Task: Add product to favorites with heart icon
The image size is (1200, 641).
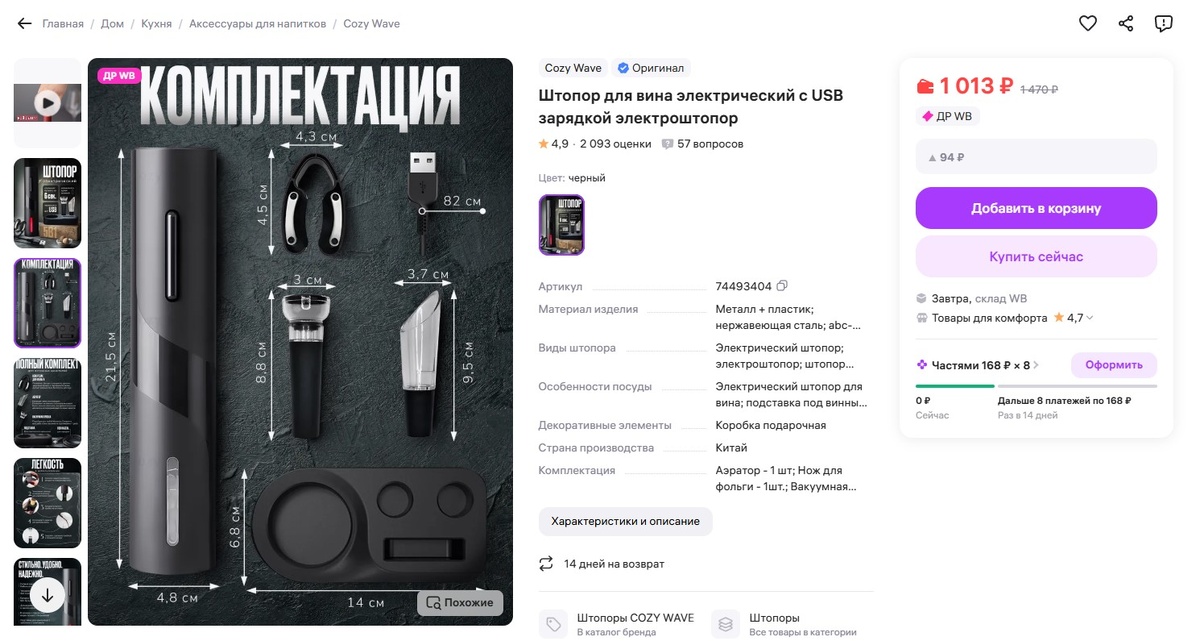Action: tap(1088, 24)
